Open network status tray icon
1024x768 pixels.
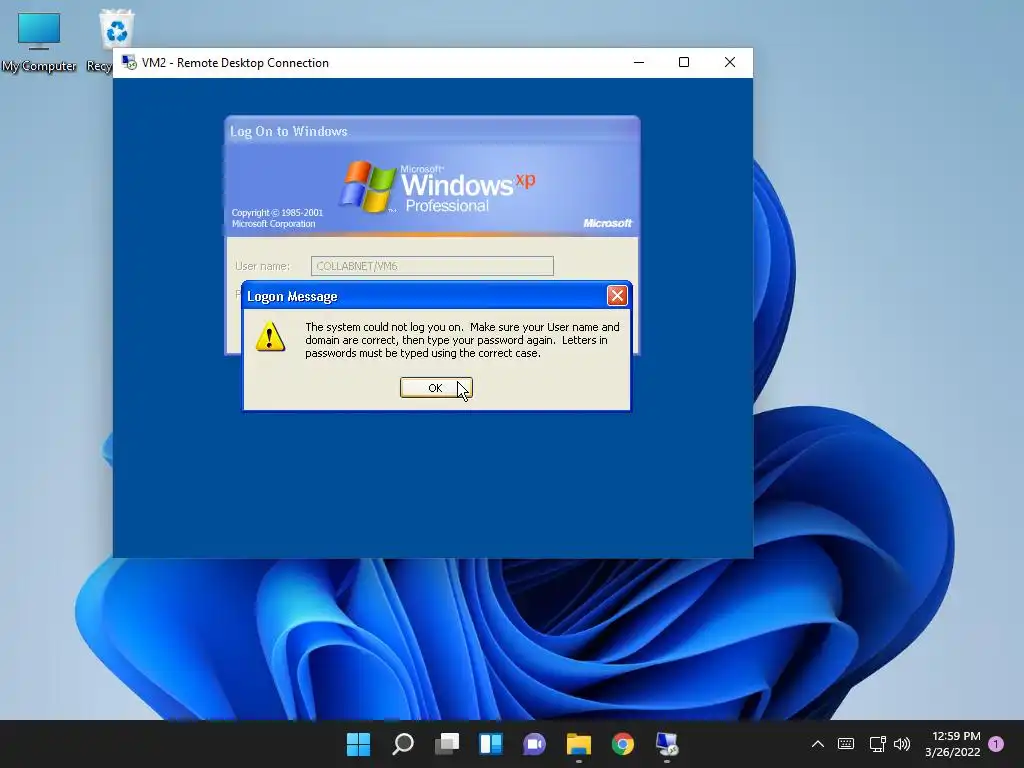click(x=877, y=744)
